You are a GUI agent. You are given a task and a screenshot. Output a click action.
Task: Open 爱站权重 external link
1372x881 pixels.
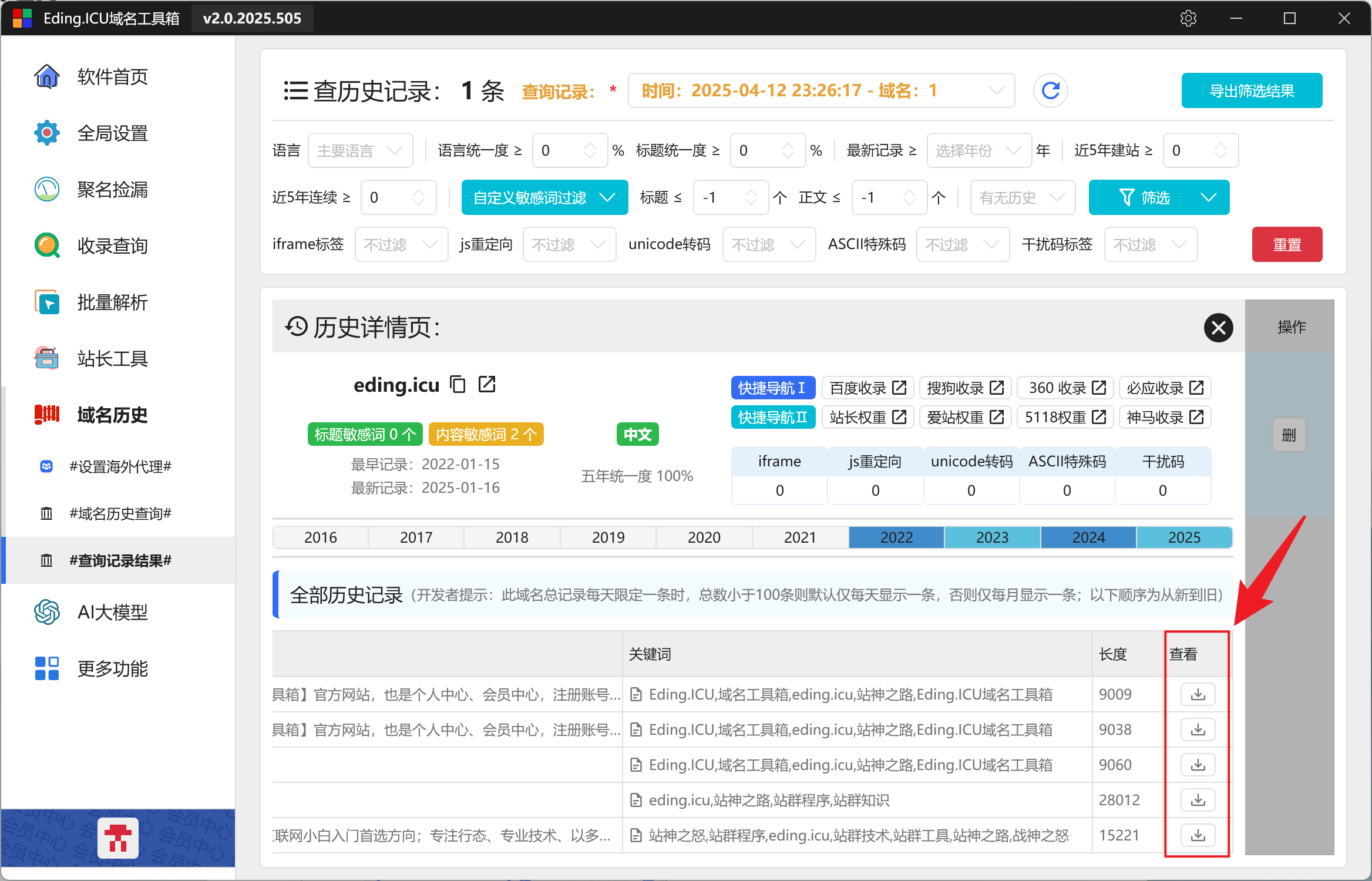(965, 417)
